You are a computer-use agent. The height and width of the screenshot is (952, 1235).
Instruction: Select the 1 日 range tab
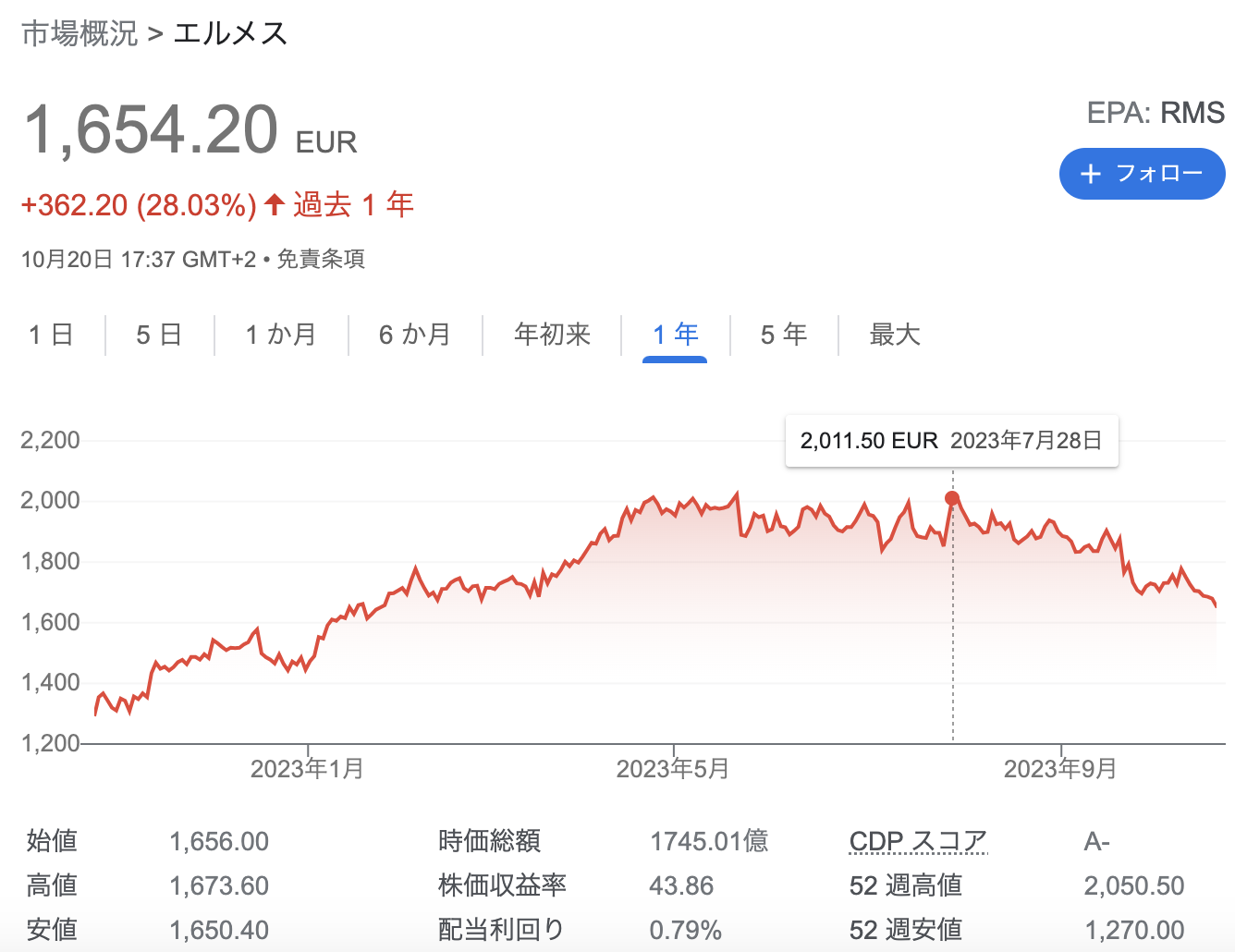(x=51, y=335)
